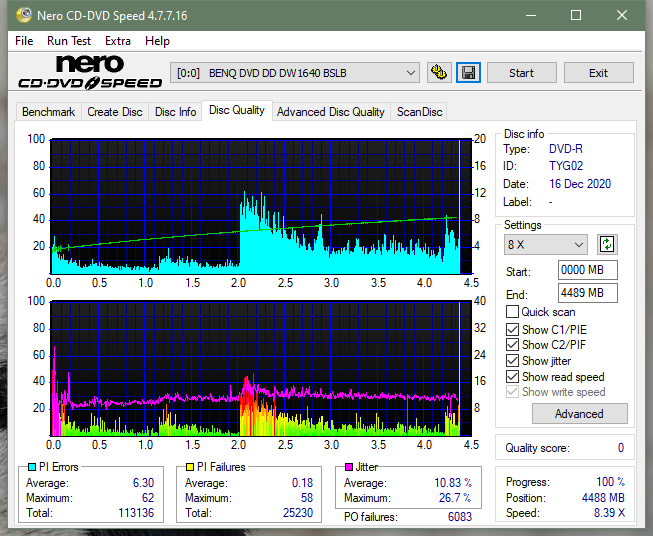Click the save results floppy icon
Image resolution: width=653 pixels, height=536 pixels.
pyautogui.click(x=469, y=73)
